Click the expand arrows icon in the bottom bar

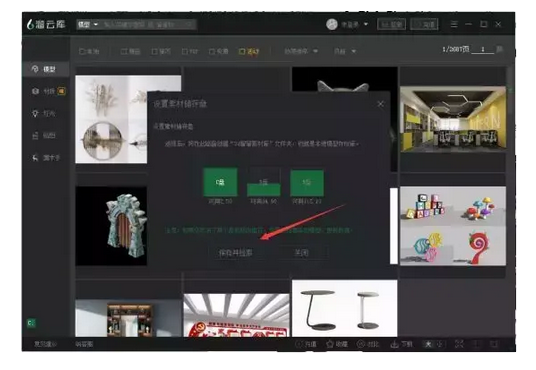pyautogui.click(x=459, y=344)
